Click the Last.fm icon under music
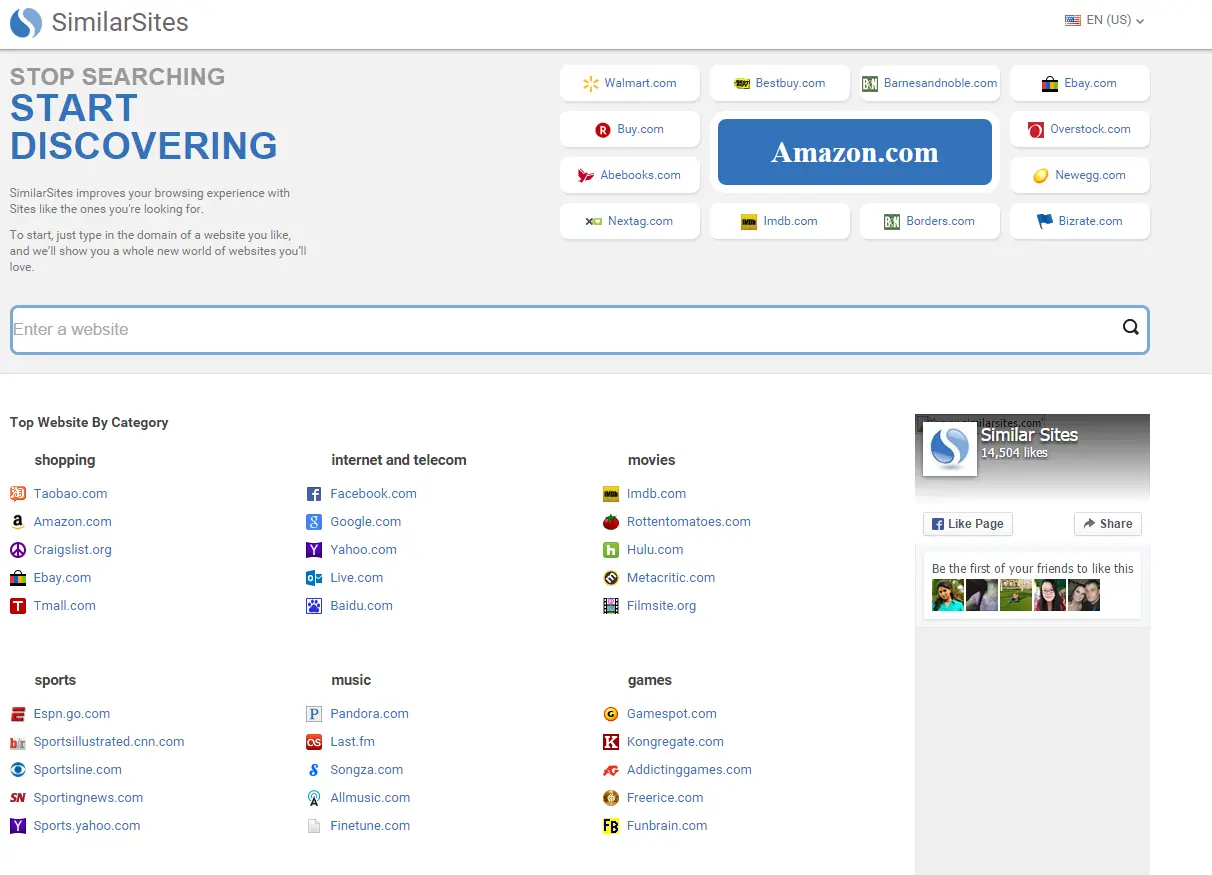 point(314,741)
